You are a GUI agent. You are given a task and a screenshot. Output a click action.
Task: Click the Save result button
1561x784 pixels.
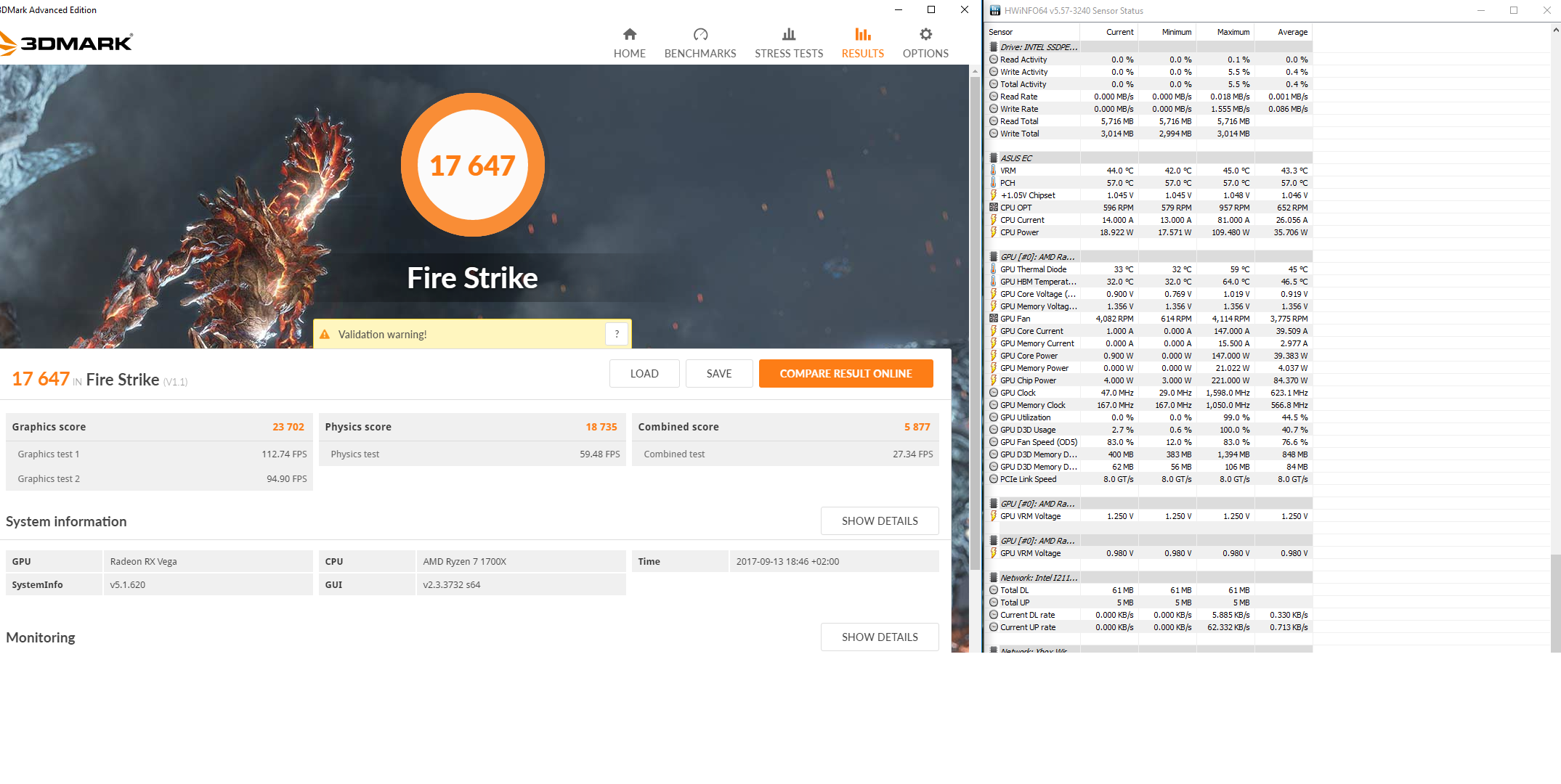718,374
